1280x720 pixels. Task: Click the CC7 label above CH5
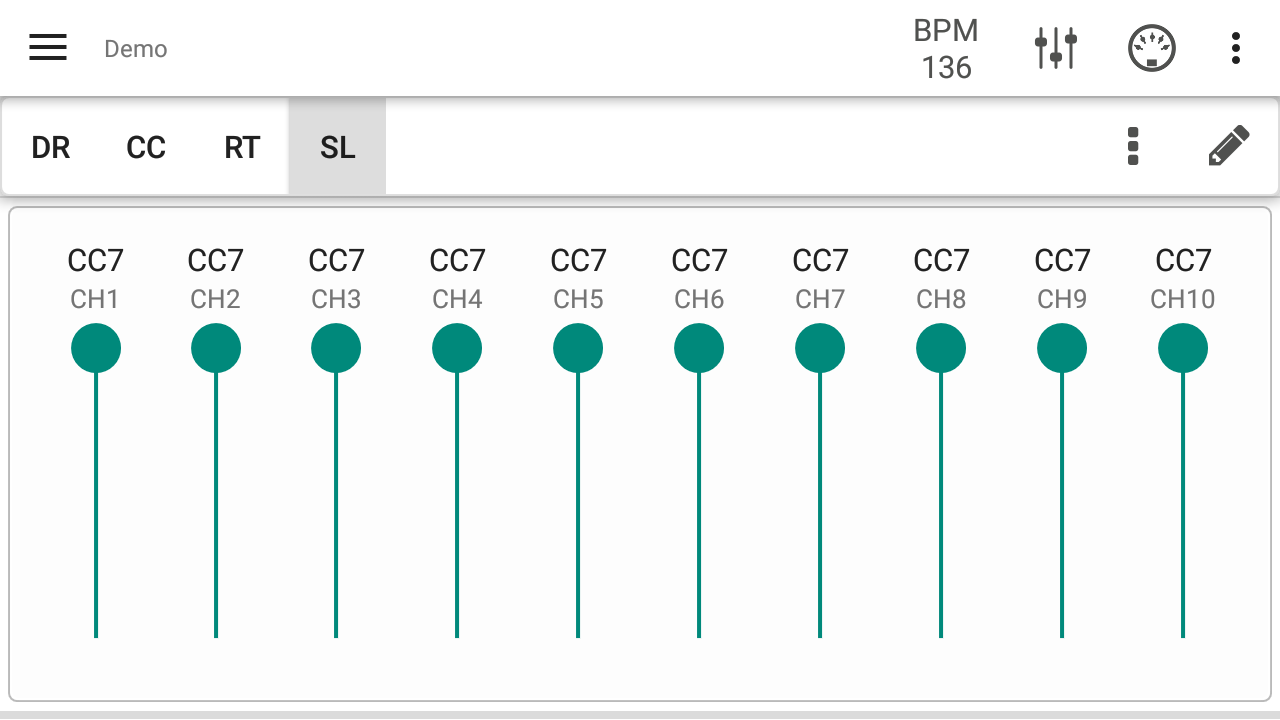pos(578,261)
